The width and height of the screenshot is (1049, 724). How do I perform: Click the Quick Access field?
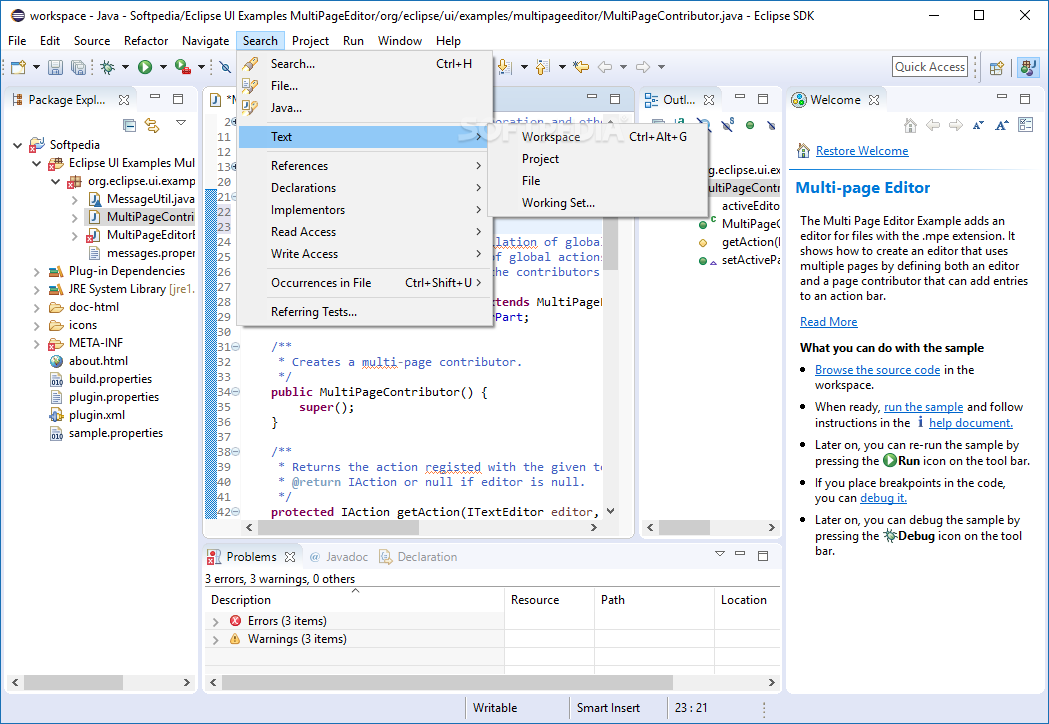click(930, 67)
